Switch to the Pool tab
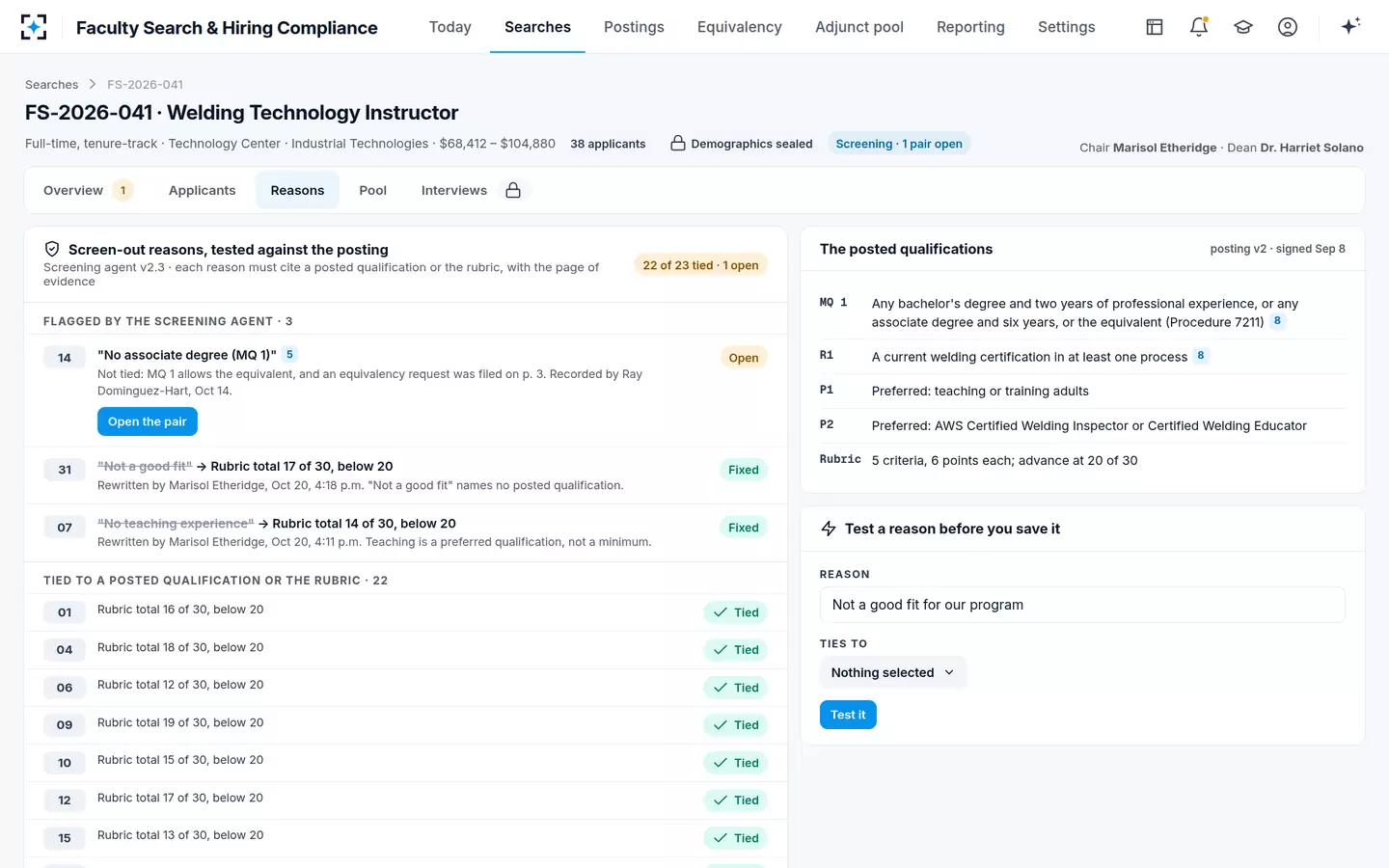 (373, 190)
